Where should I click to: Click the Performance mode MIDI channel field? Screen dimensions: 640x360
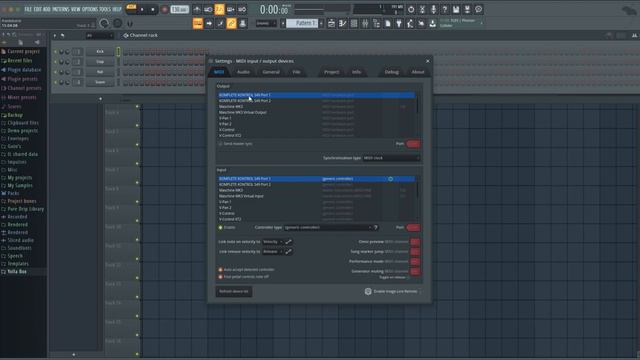tap(415, 261)
